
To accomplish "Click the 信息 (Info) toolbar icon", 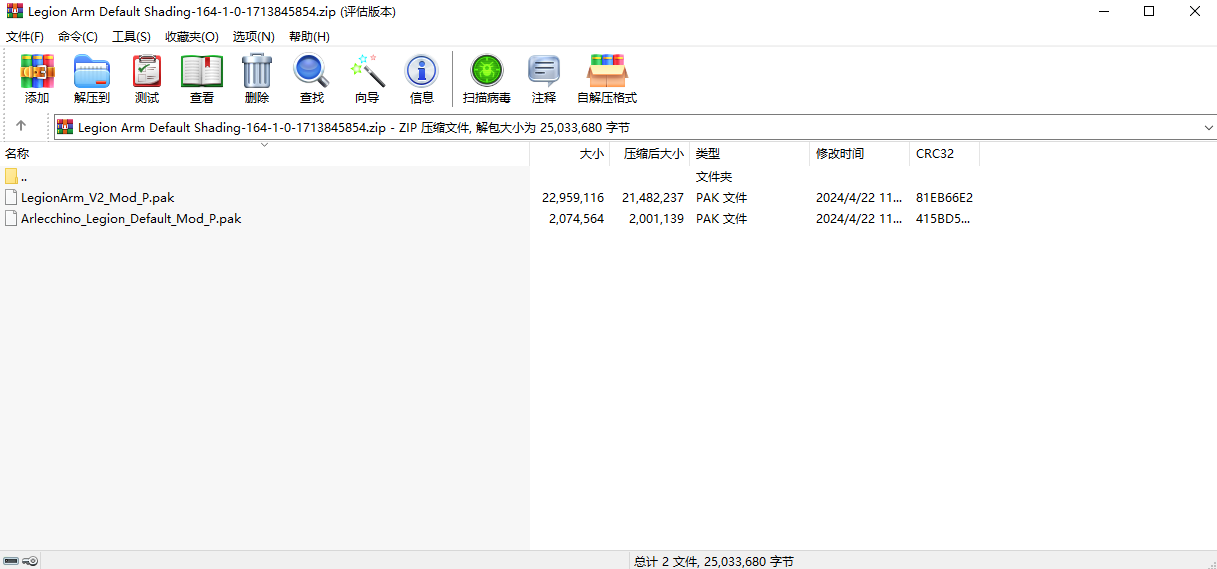I will point(422,71).
